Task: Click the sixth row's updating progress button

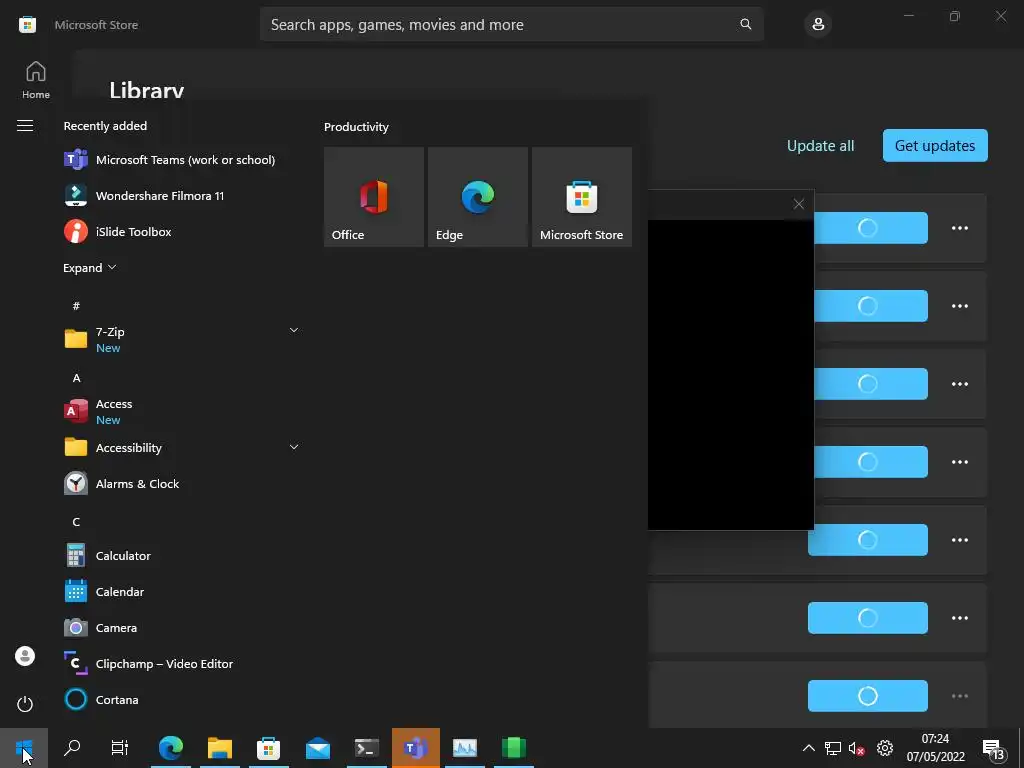Action: pyautogui.click(x=867, y=618)
